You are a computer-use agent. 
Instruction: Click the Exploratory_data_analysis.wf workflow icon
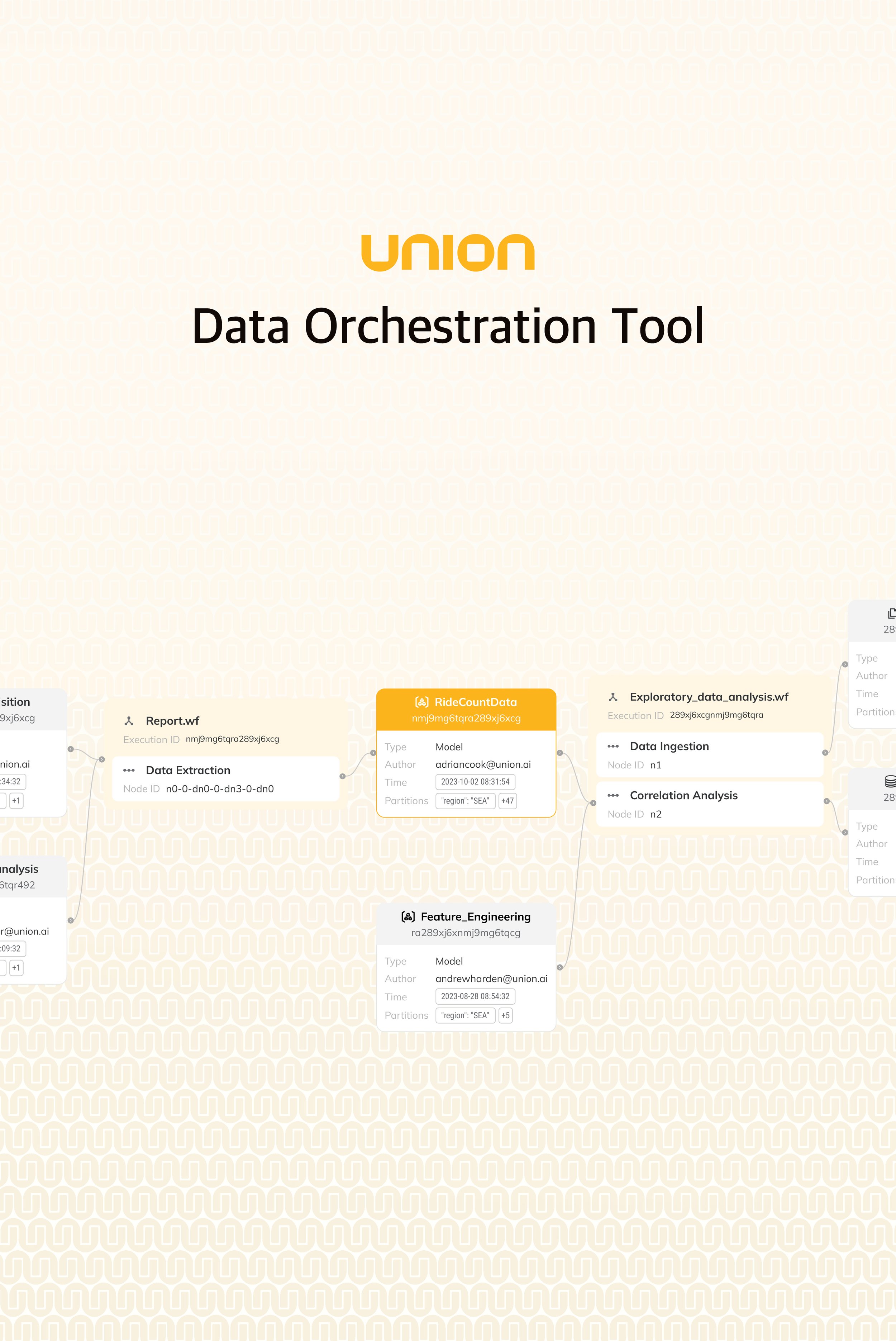pos(613,697)
